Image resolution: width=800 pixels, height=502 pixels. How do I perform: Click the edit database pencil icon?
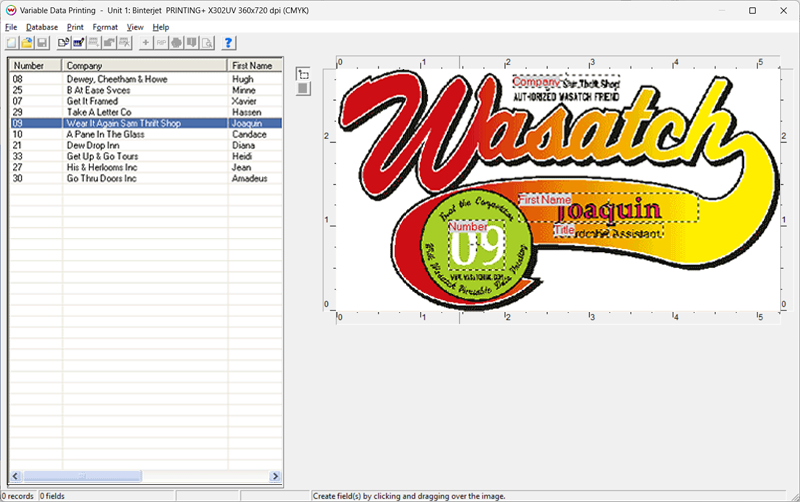(x=79, y=43)
